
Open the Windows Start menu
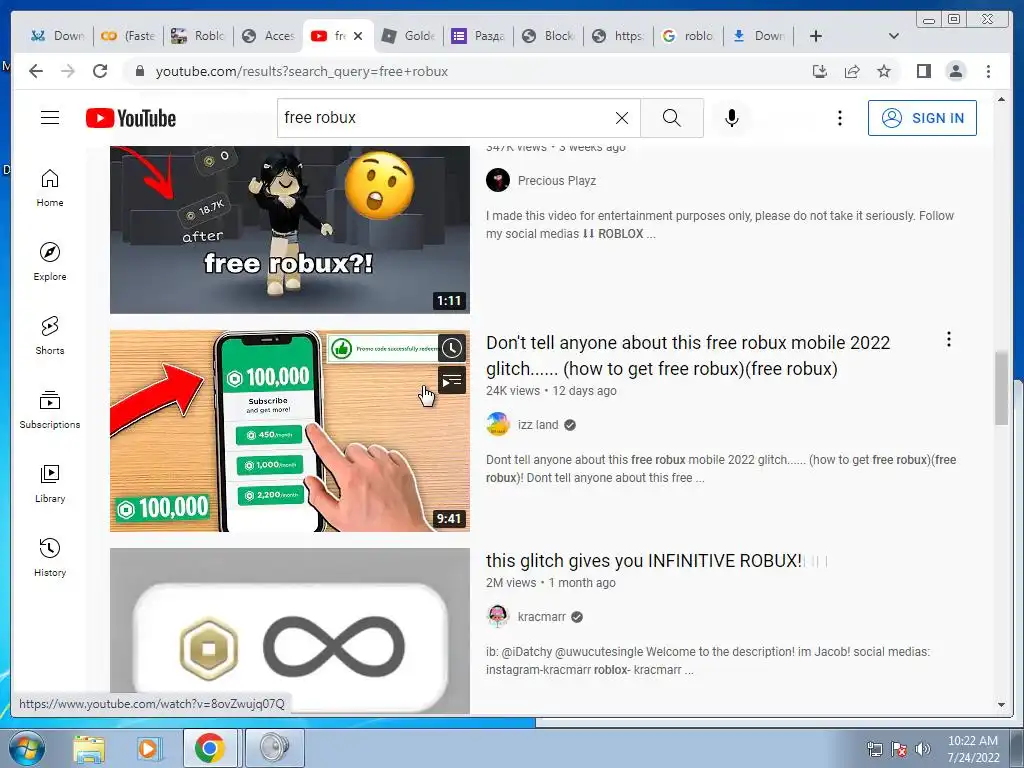coord(25,748)
